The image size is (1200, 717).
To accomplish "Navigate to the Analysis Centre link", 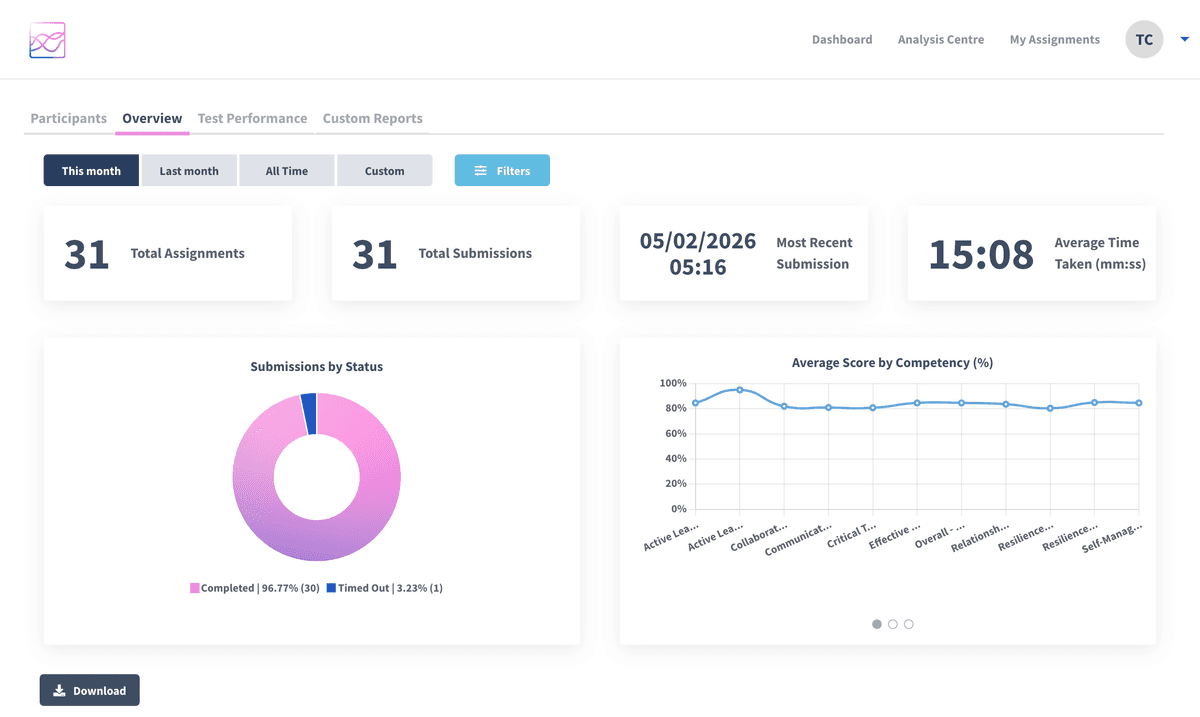I will 940,39.
